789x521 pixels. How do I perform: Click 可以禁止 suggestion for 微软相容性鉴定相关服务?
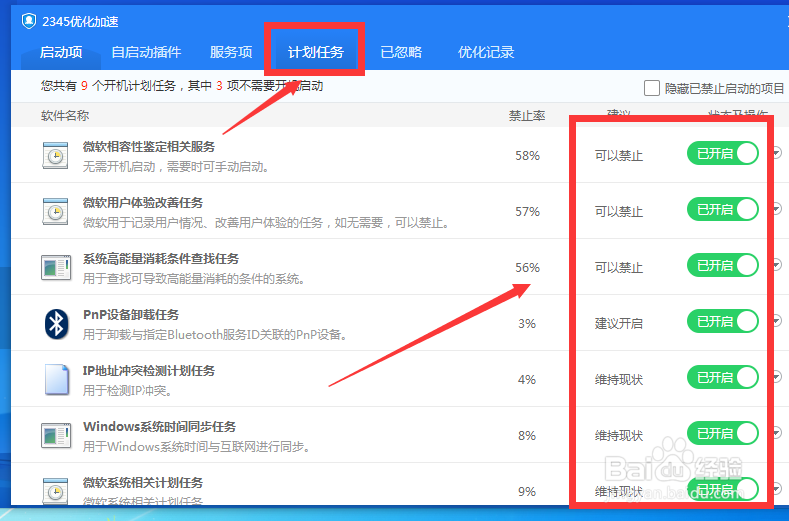click(619, 156)
